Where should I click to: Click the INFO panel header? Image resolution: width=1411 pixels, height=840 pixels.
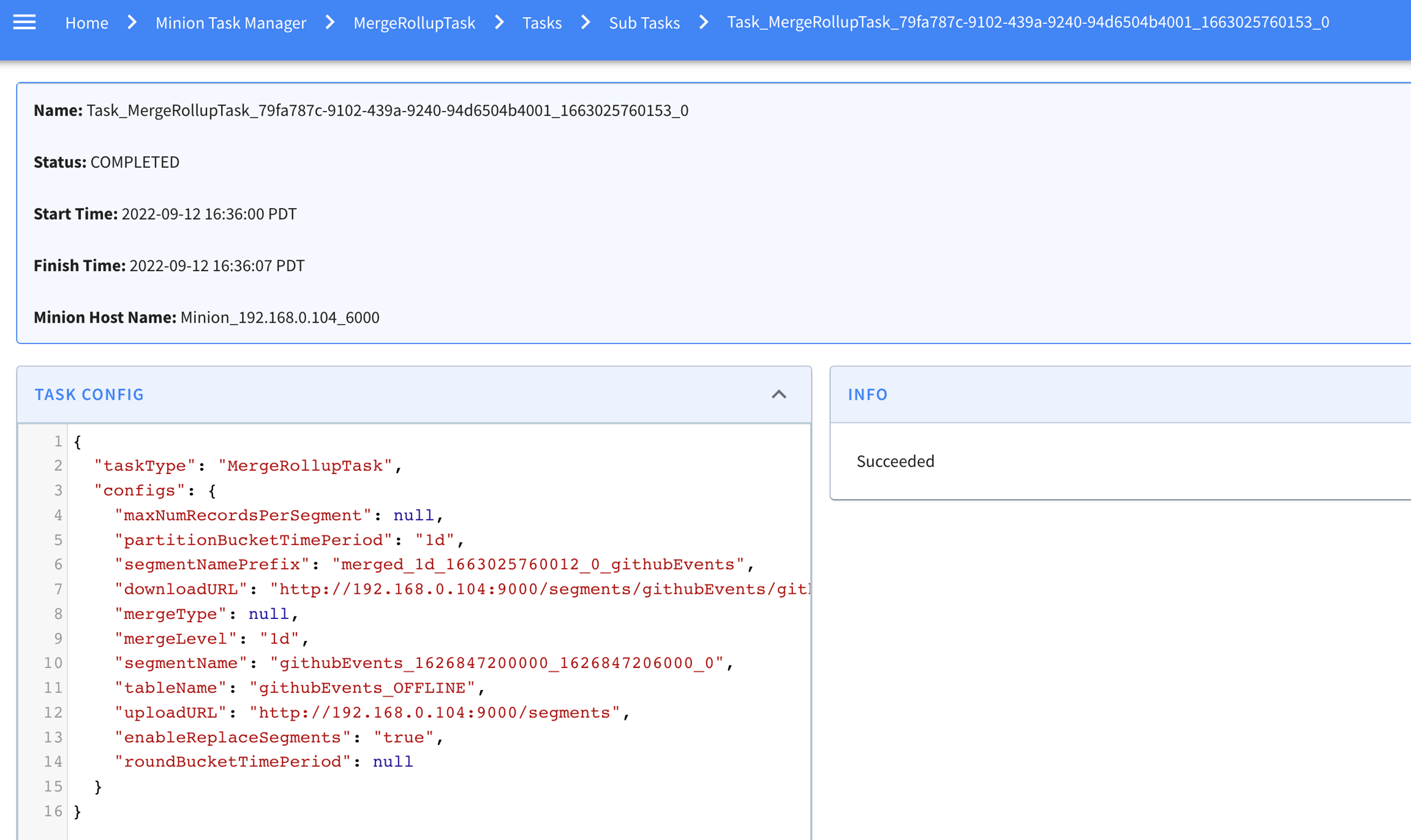click(867, 394)
